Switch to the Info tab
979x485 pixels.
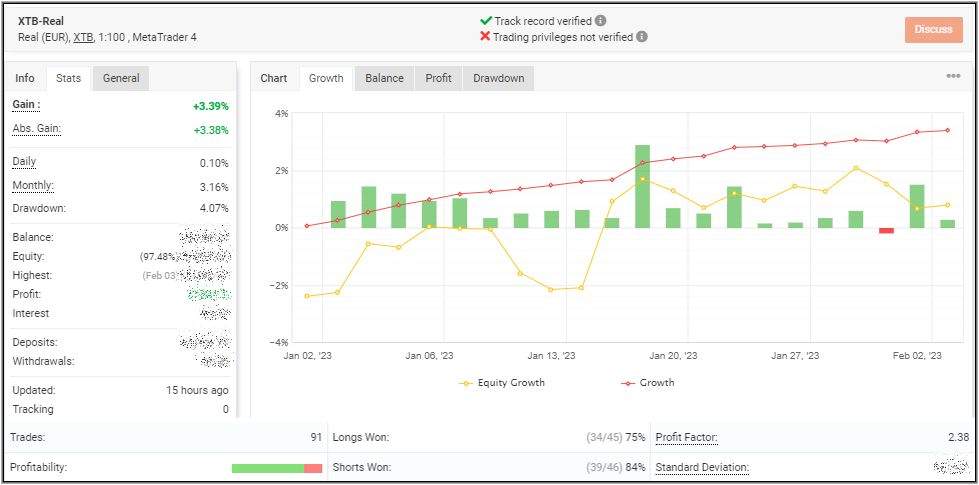pos(25,78)
